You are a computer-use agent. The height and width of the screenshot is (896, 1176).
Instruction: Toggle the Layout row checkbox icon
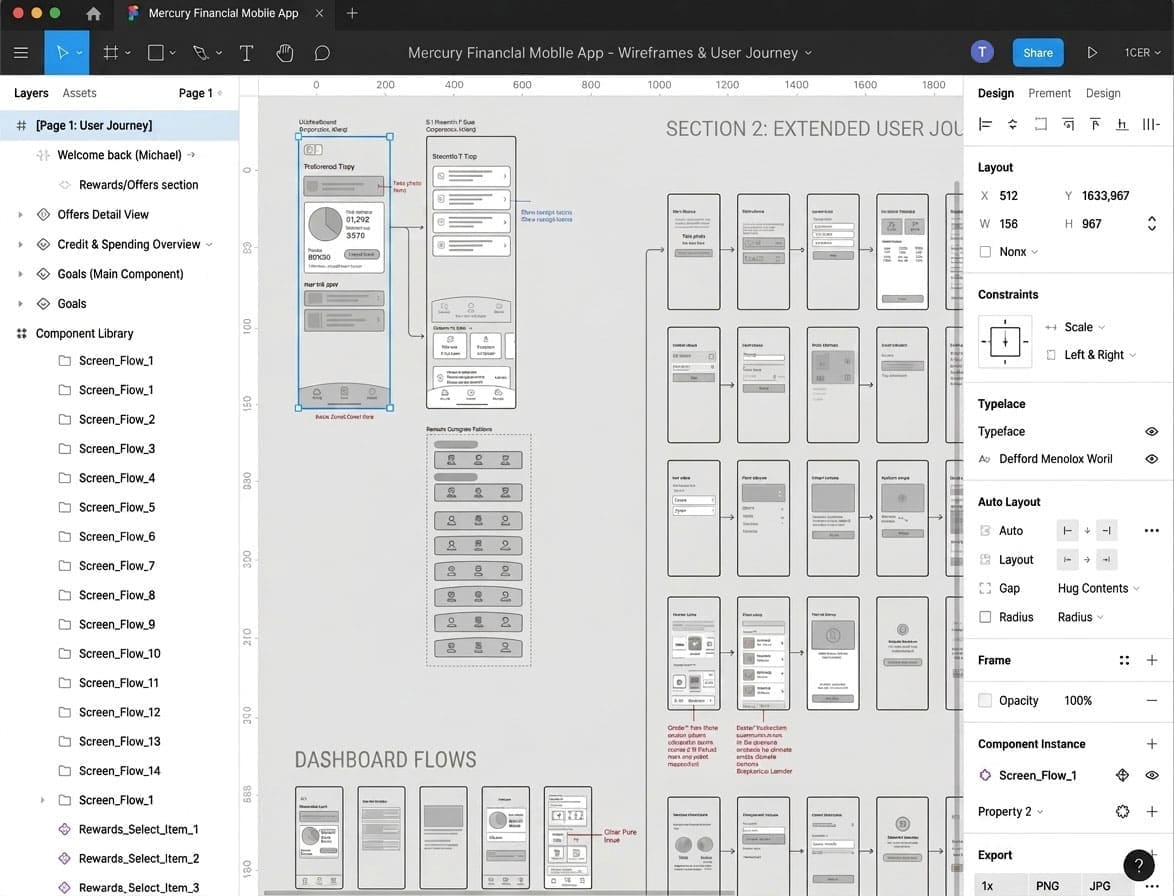[986, 559]
